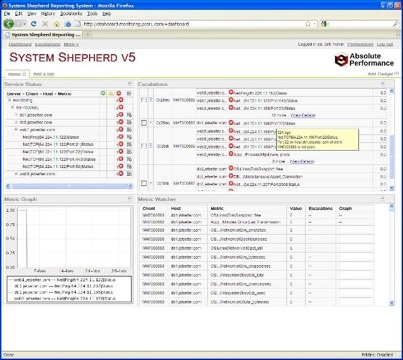Tick the checkbox for first escalation group
The image size is (403, 360).
point(144,100)
